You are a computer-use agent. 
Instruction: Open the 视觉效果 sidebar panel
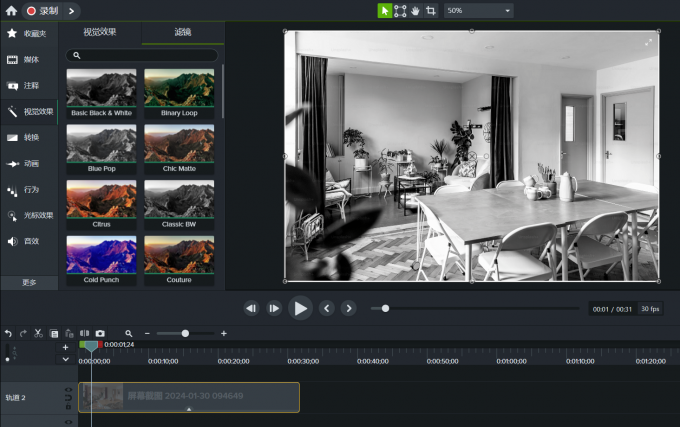click(x=29, y=111)
